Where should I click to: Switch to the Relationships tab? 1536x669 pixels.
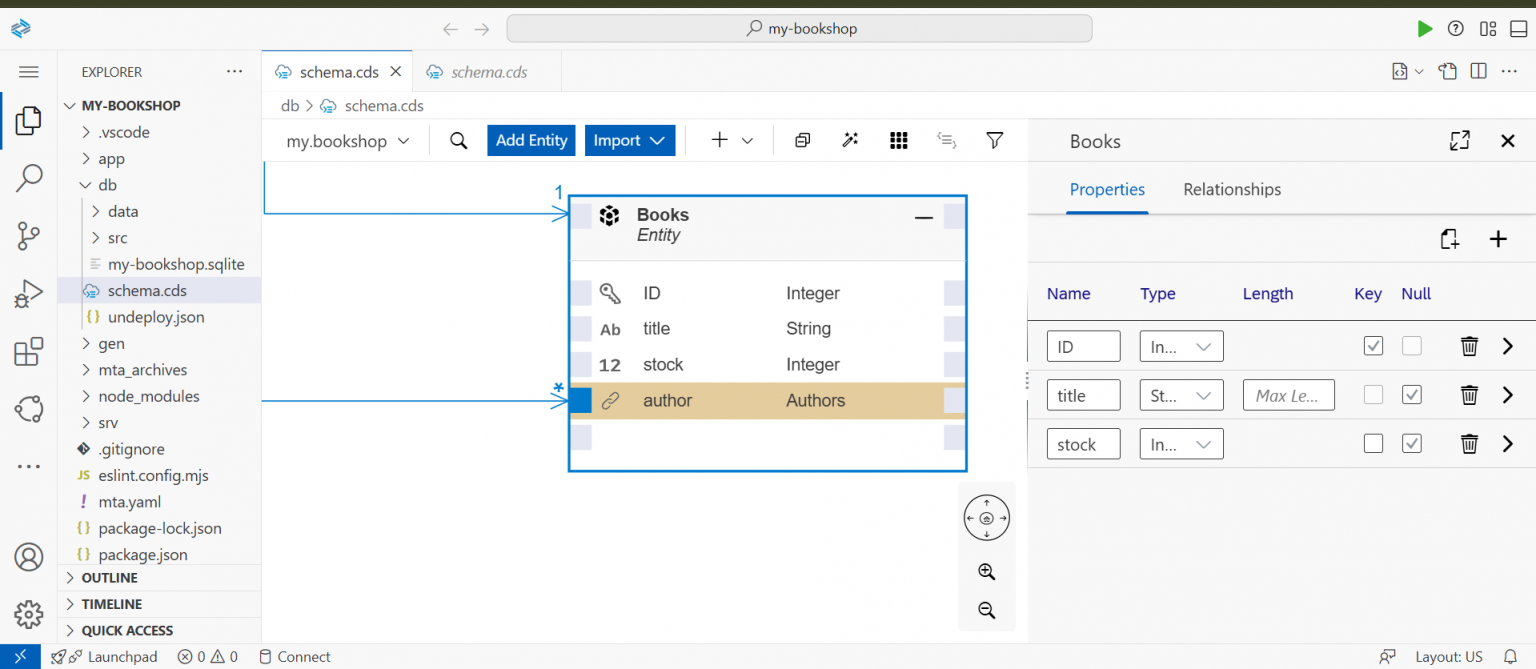[1231, 189]
